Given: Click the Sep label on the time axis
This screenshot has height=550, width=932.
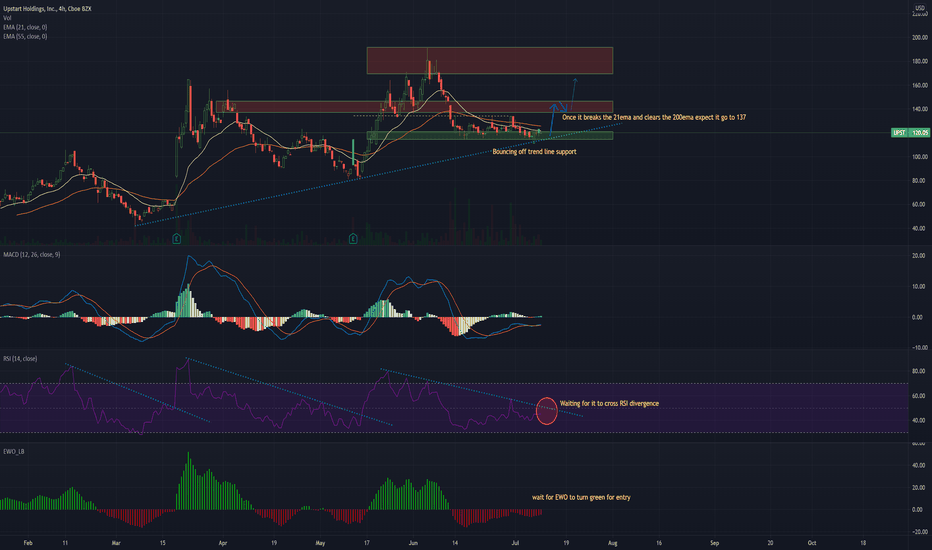Looking at the screenshot, I should (714, 543).
